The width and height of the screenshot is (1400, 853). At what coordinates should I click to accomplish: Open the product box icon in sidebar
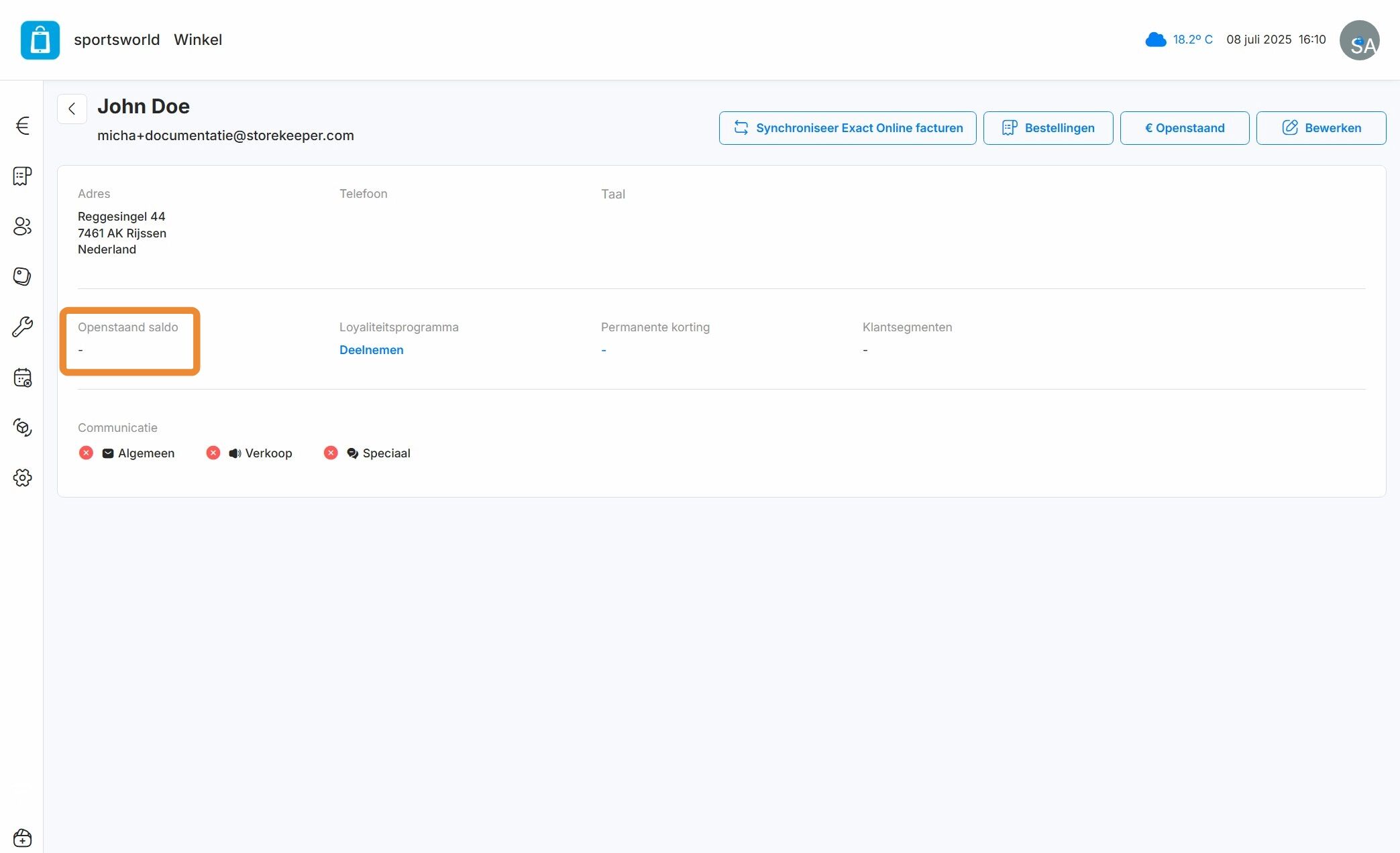point(22,428)
